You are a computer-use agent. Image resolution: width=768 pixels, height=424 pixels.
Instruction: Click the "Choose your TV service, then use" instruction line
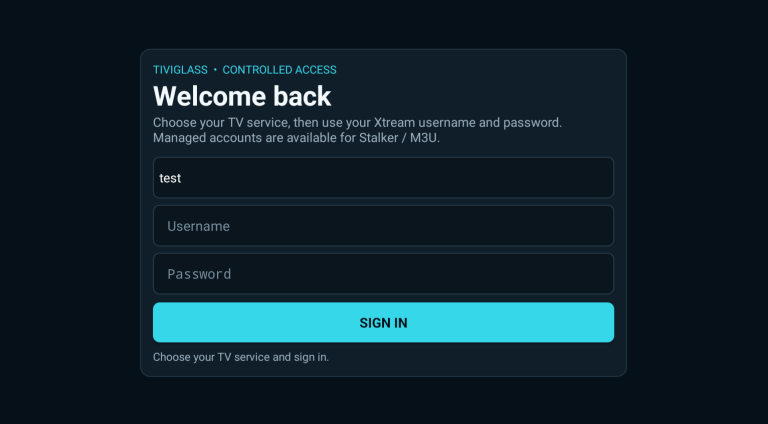358,122
